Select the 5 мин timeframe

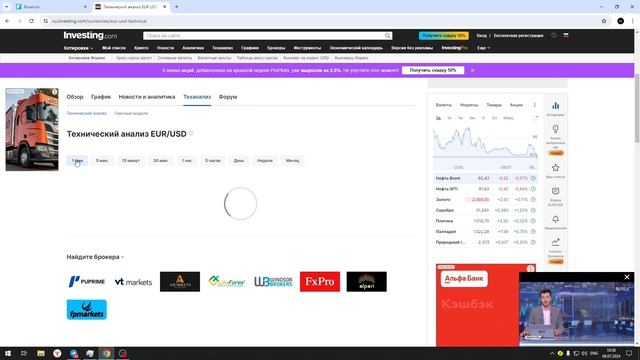(102, 160)
